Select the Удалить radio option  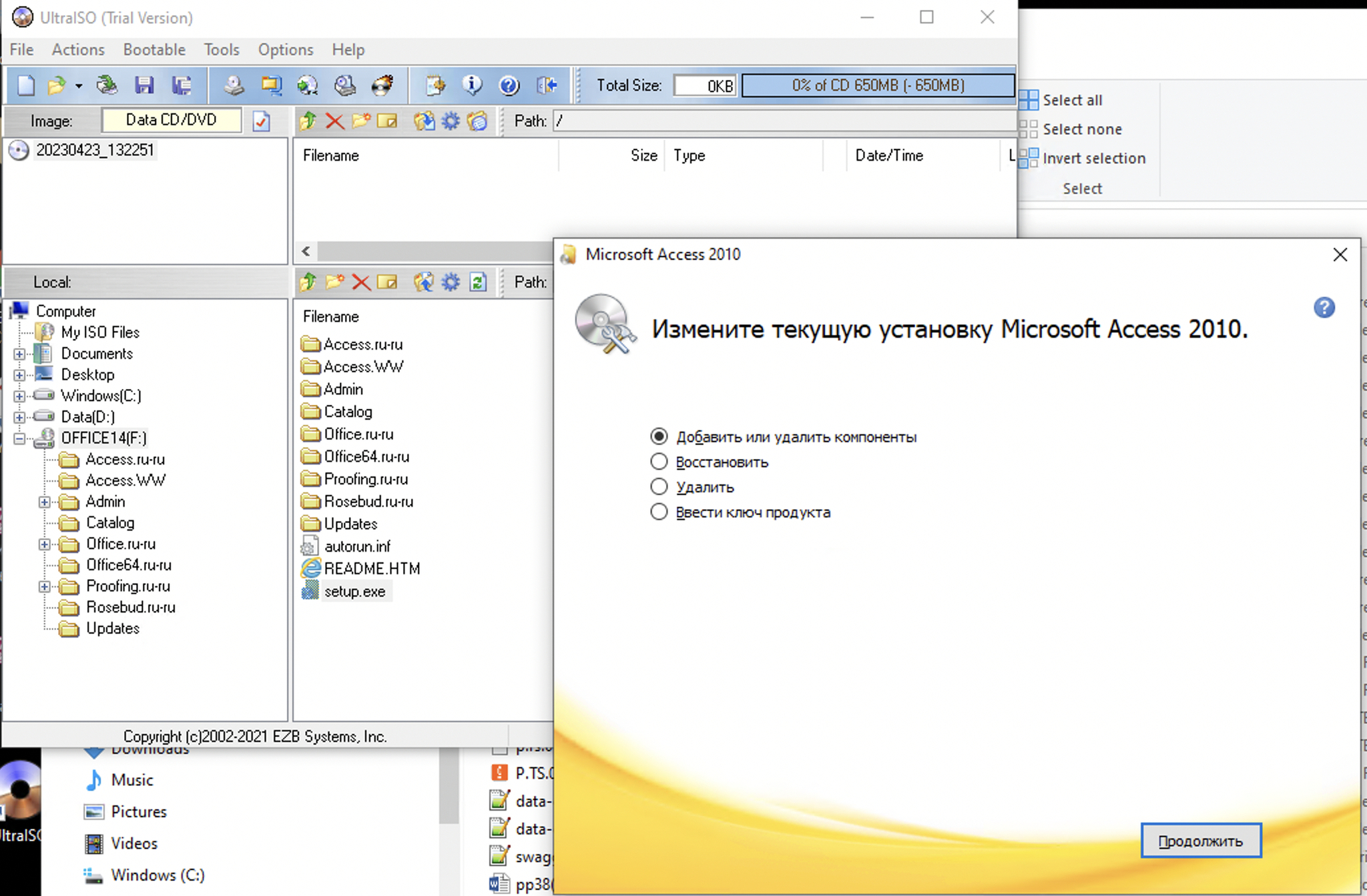click(x=659, y=487)
